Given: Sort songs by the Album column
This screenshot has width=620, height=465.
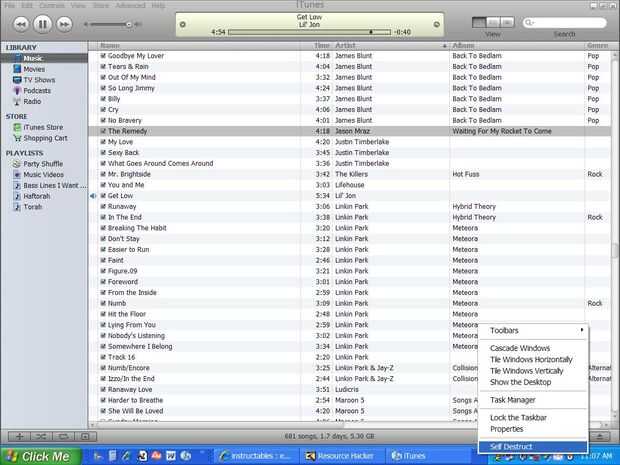Looking at the screenshot, I should 517,46.
